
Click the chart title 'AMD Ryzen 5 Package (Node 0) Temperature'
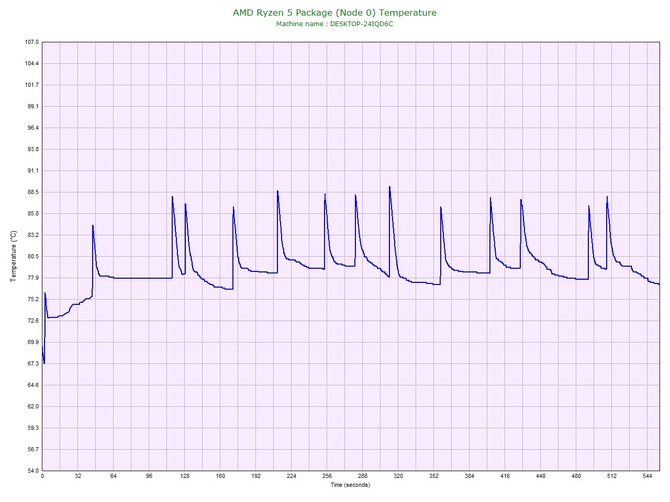[335, 12]
